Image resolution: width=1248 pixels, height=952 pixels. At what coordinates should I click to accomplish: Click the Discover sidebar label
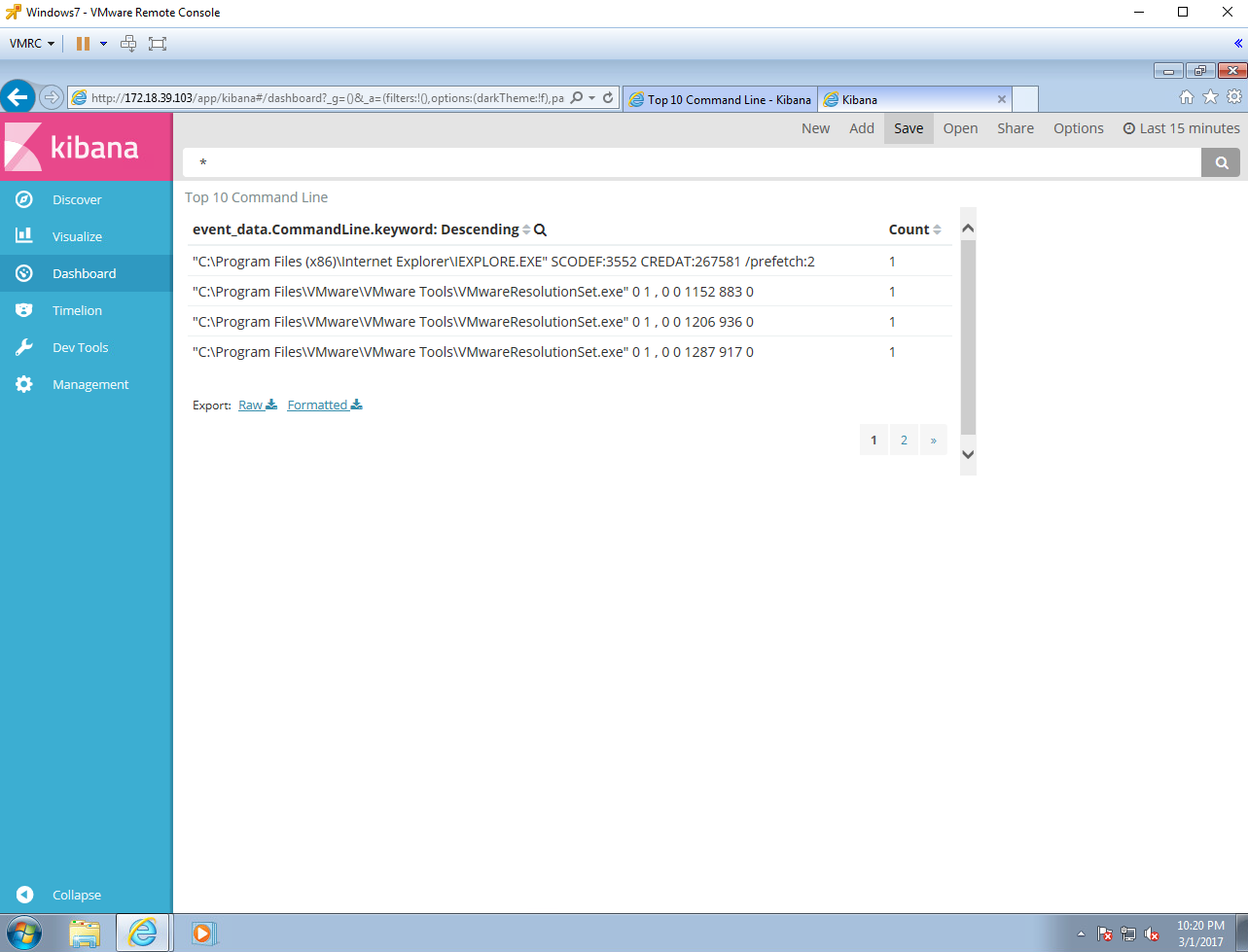(77, 199)
